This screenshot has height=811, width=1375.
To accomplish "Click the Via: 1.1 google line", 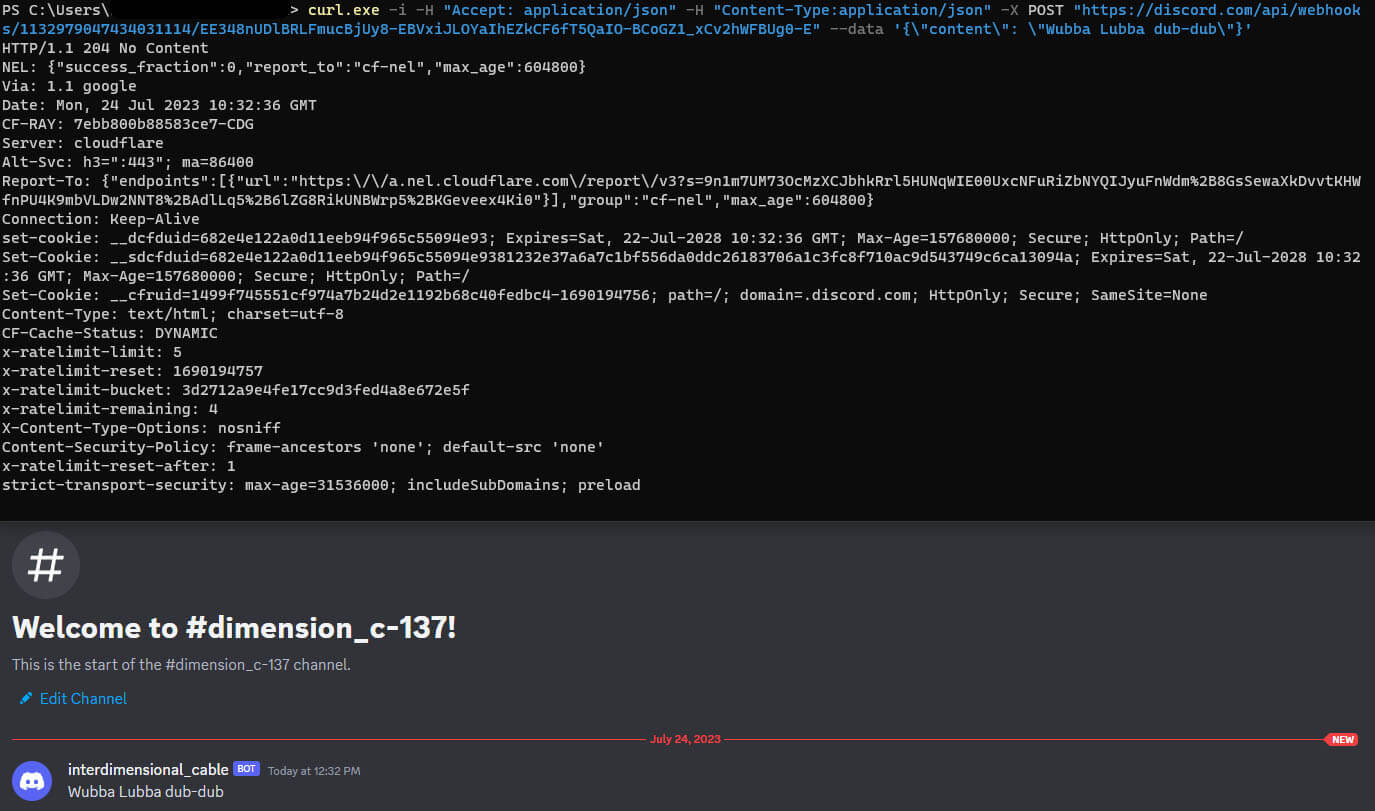I will (x=69, y=86).
